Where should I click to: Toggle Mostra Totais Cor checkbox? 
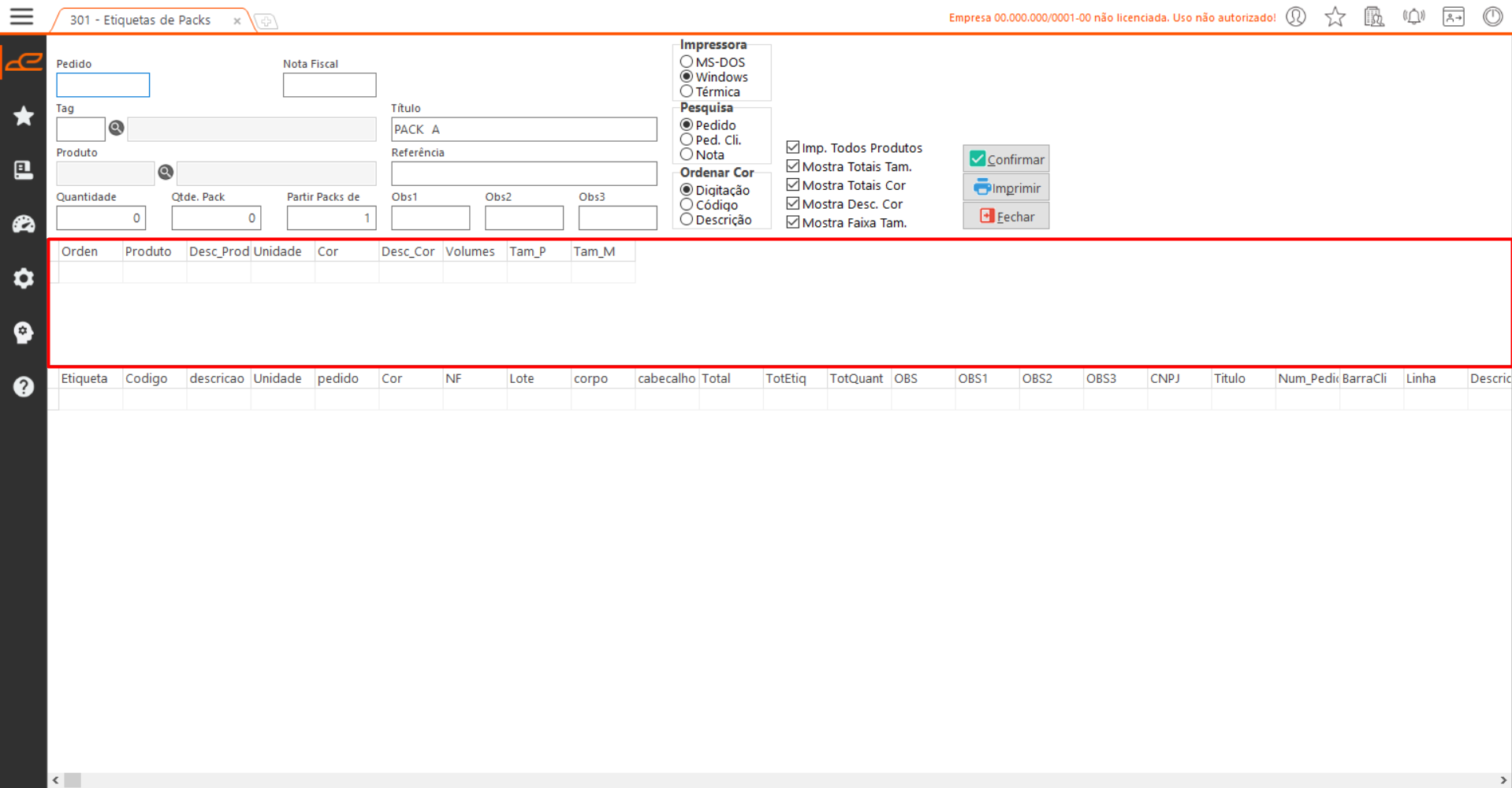tap(793, 185)
